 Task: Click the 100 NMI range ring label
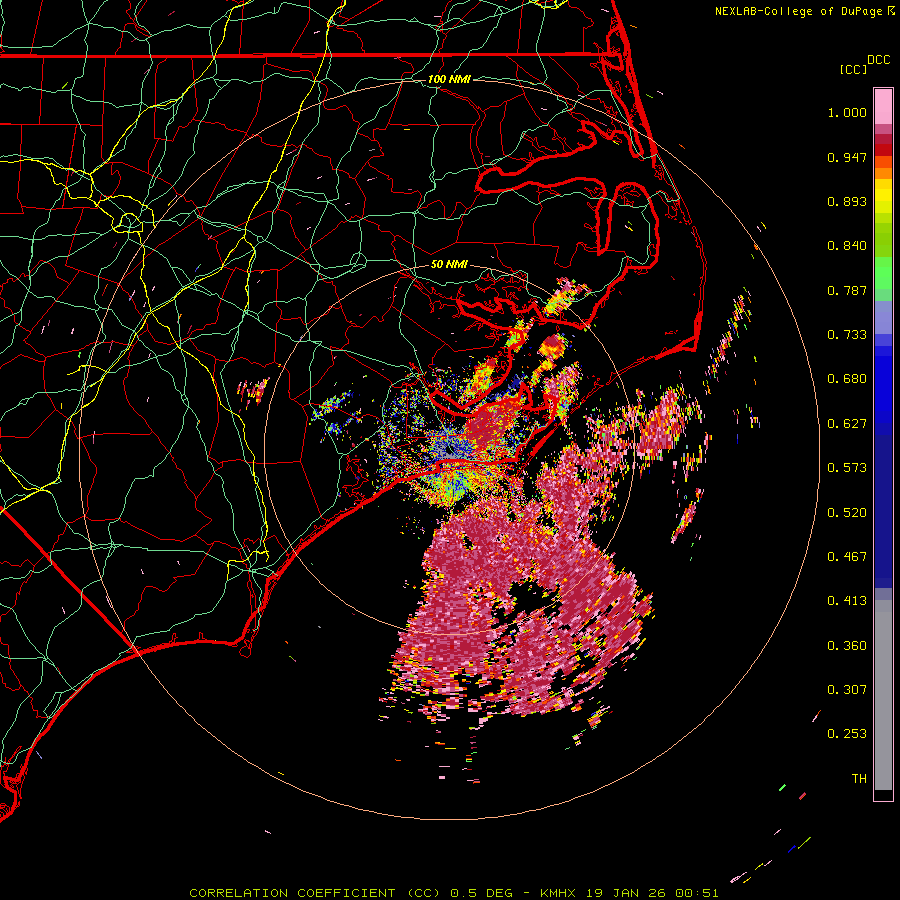(x=449, y=79)
